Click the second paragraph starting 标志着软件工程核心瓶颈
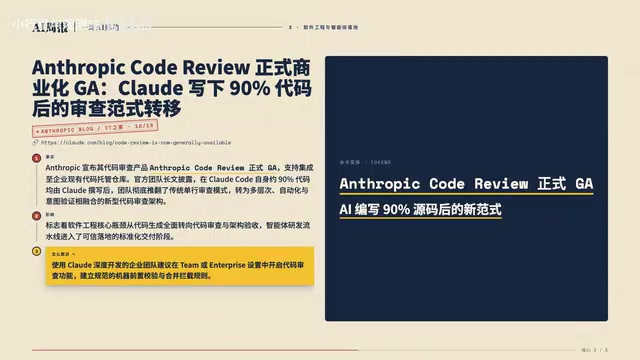 click(178, 231)
